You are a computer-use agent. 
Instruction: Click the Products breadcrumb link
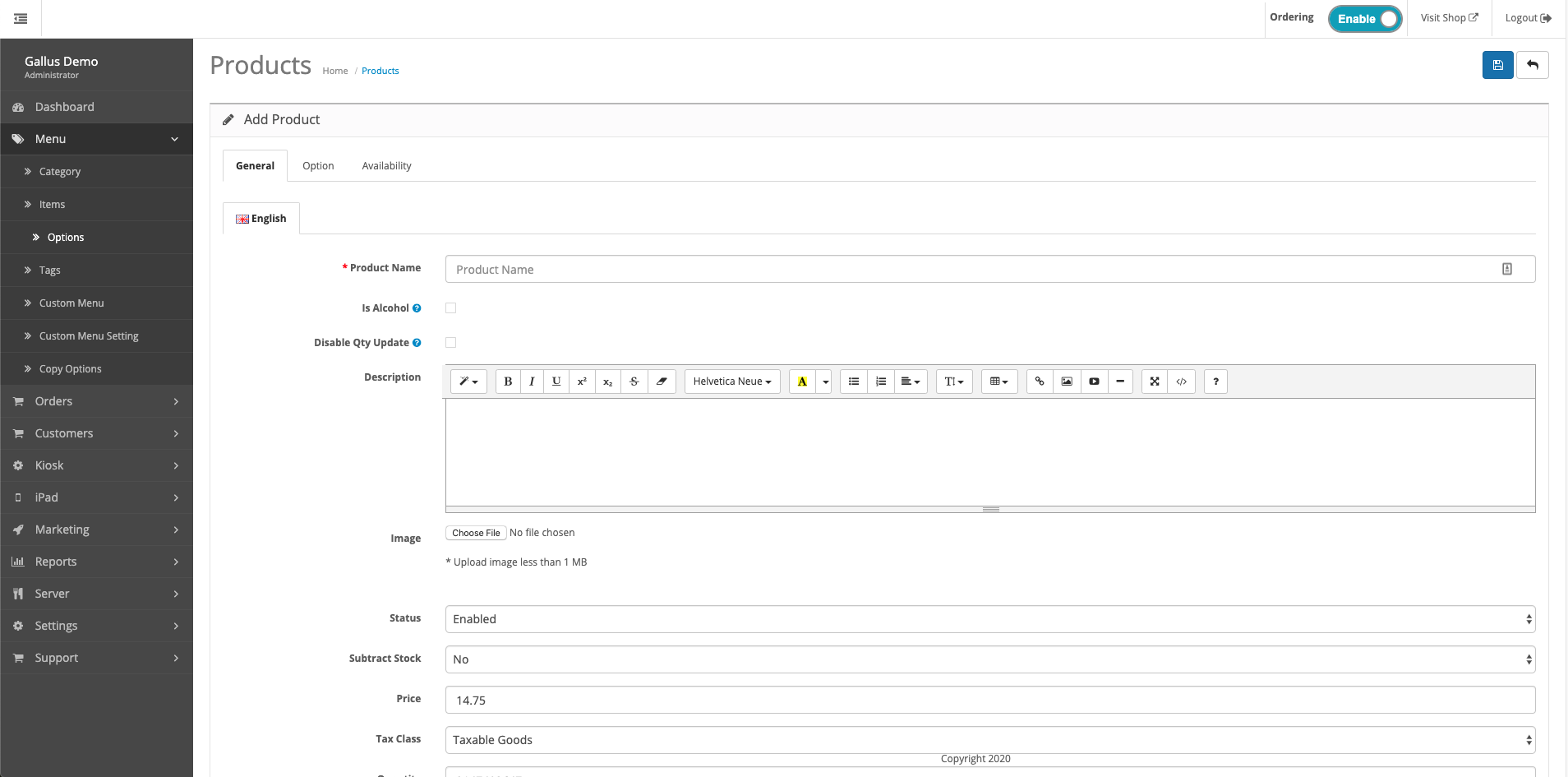point(380,71)
